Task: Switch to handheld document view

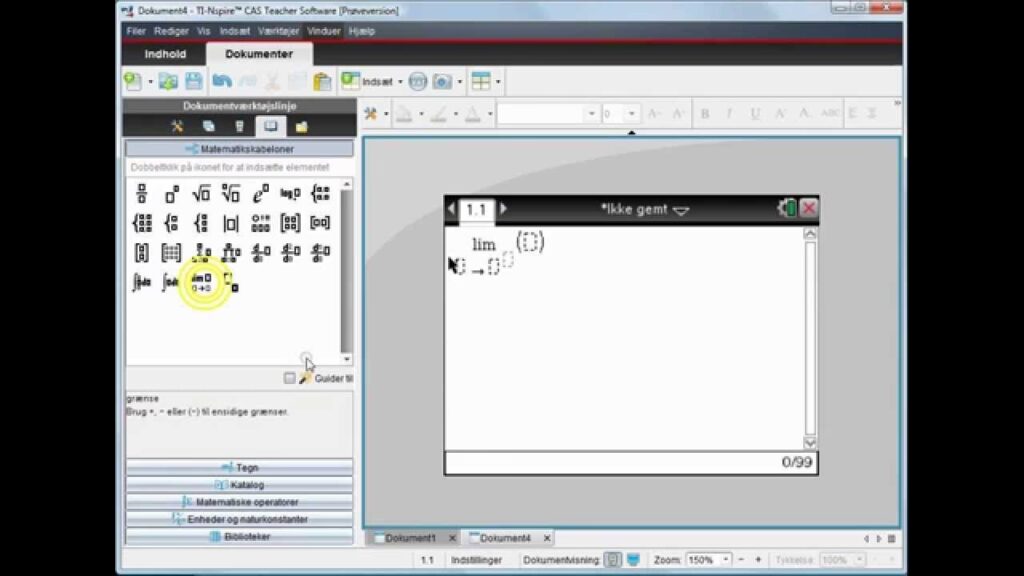Action: tap(613, 560)
